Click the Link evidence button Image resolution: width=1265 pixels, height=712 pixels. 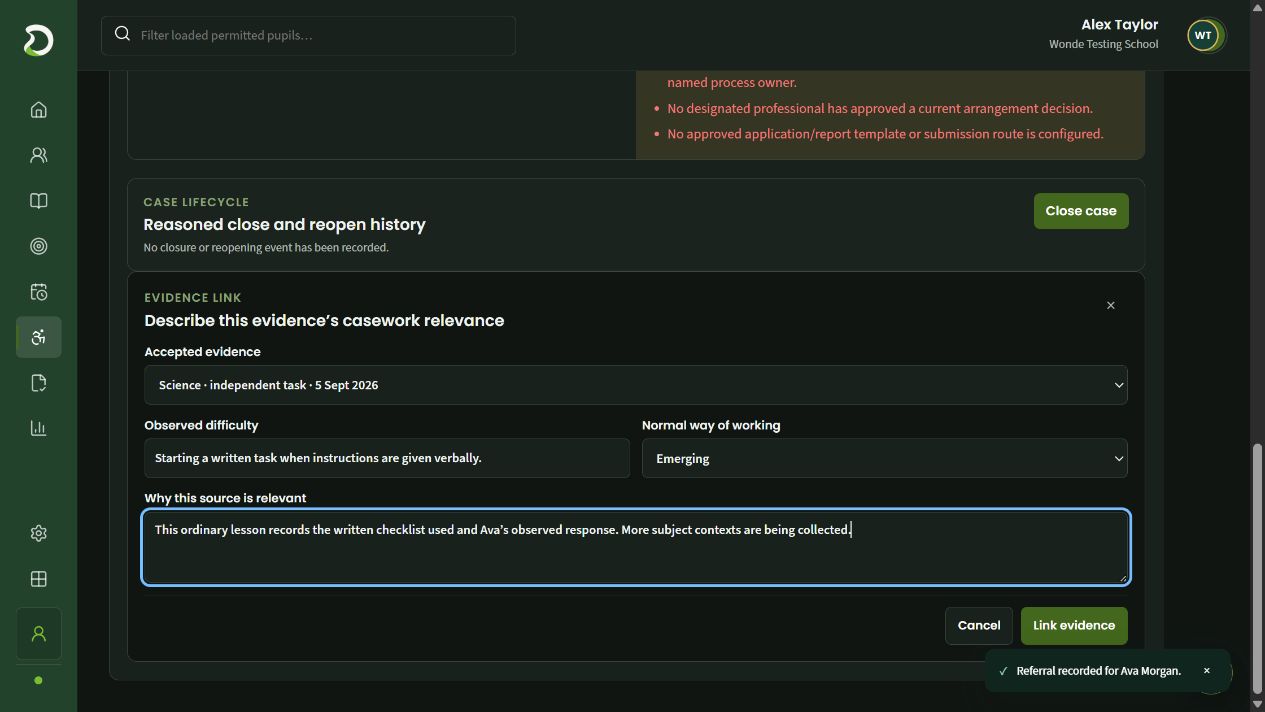click(1074, 626)
